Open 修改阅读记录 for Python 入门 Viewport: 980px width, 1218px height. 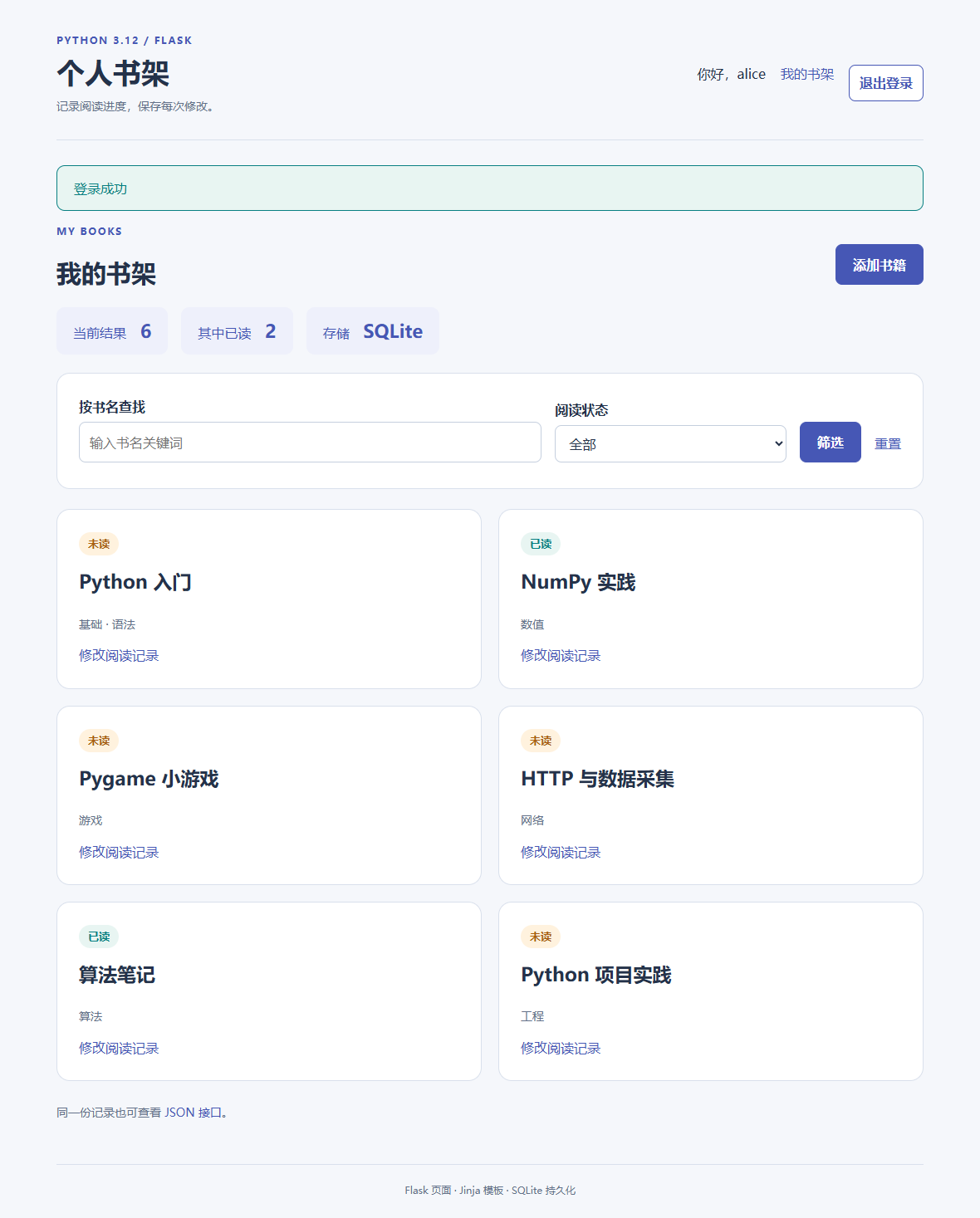119,656
